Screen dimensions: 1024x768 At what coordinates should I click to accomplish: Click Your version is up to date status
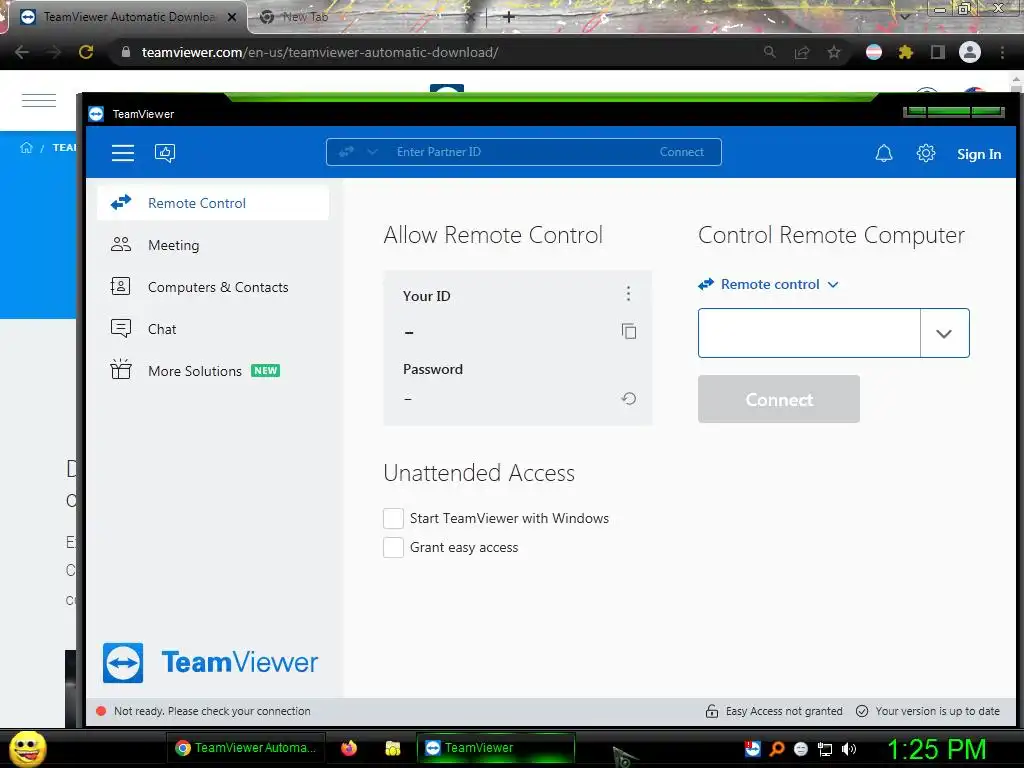pos(928,711)
